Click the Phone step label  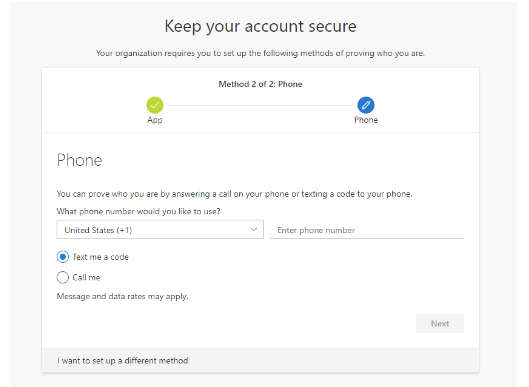[366, 120]
